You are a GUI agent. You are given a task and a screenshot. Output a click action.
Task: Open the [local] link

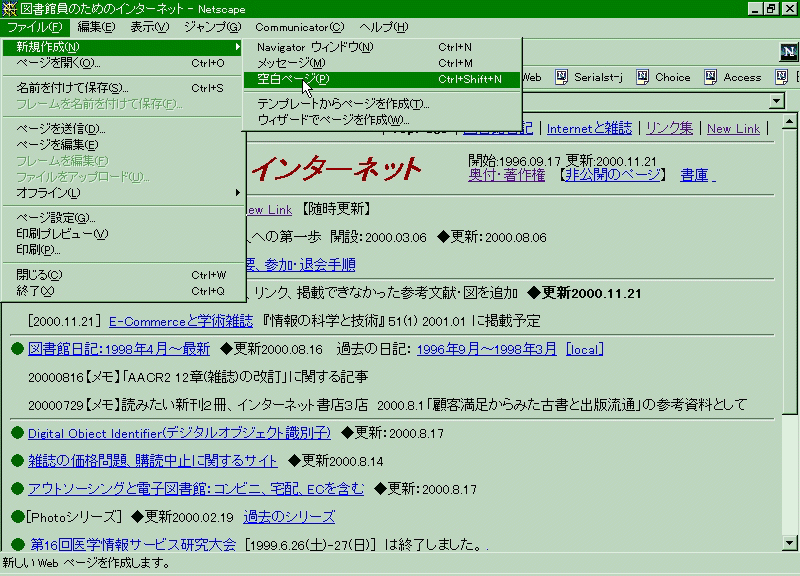click(585, 349)
